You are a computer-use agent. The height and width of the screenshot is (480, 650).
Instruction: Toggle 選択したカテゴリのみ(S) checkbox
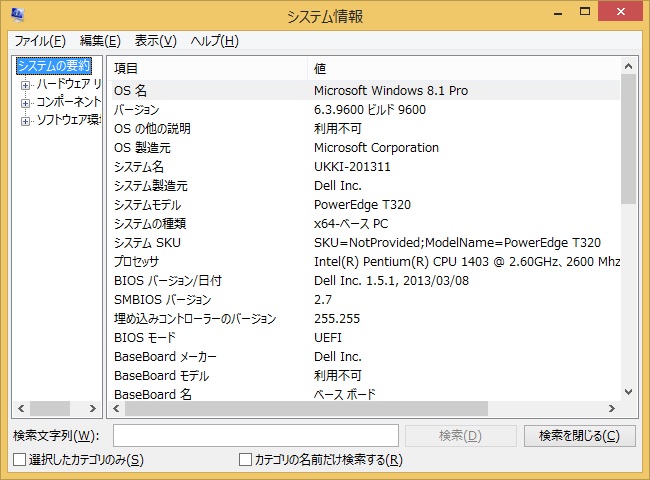tap(19, 459)
